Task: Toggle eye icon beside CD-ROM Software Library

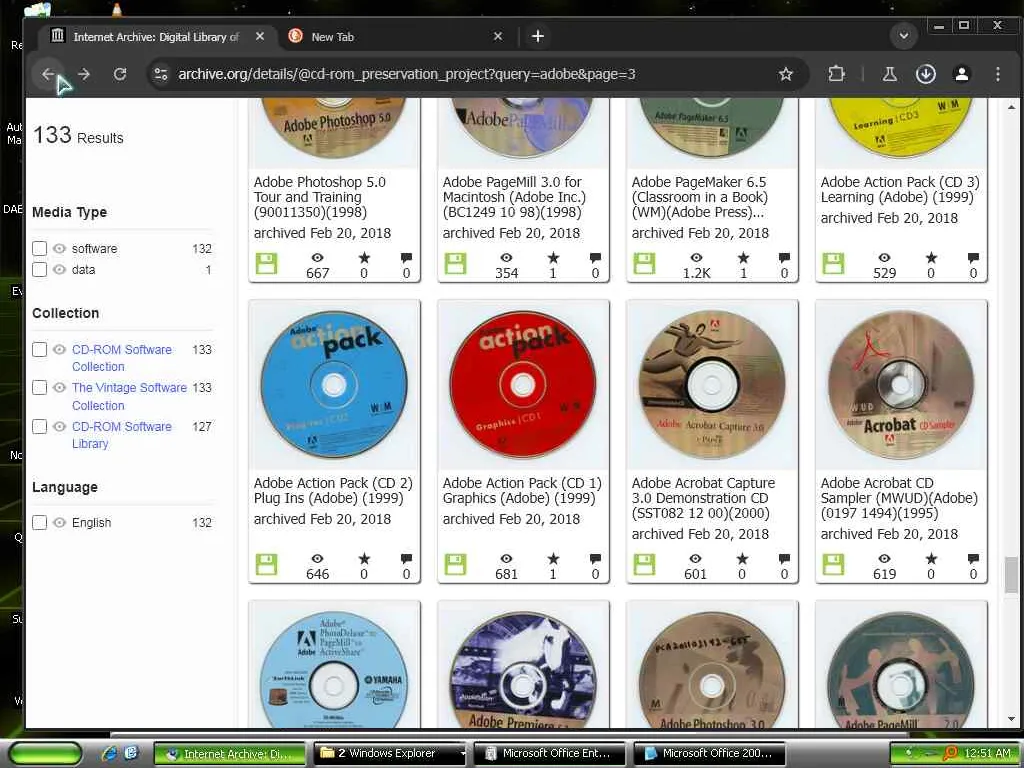Action: click(59, 426)
